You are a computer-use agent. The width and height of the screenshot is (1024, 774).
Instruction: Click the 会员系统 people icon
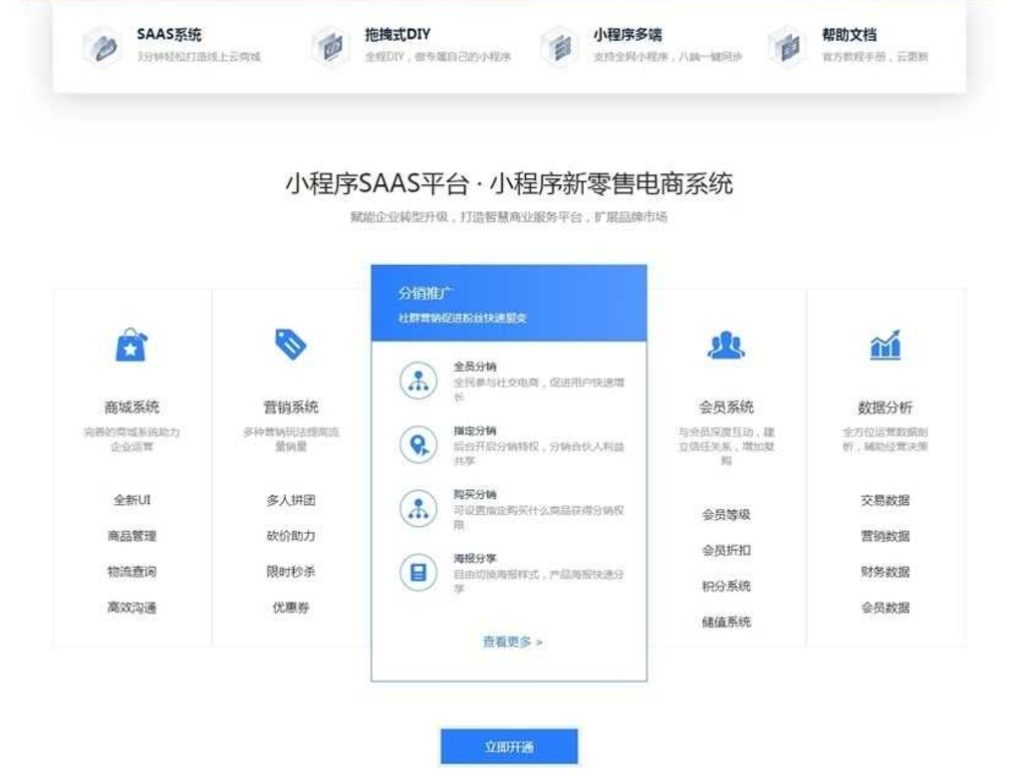click(x=726, y=345)
